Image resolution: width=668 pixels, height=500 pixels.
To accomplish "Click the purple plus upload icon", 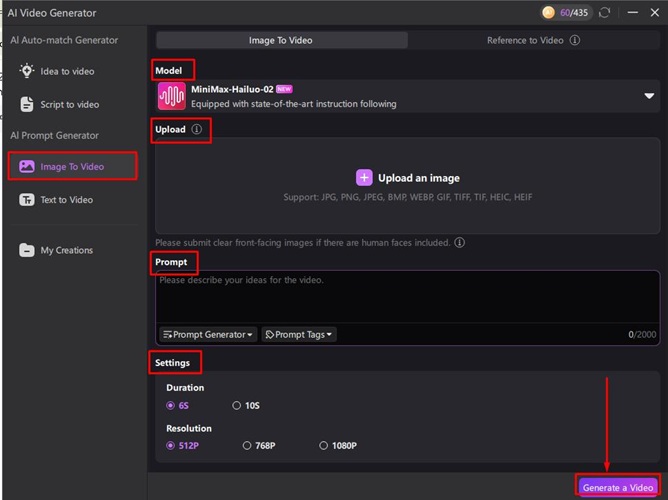I will 364,178.
